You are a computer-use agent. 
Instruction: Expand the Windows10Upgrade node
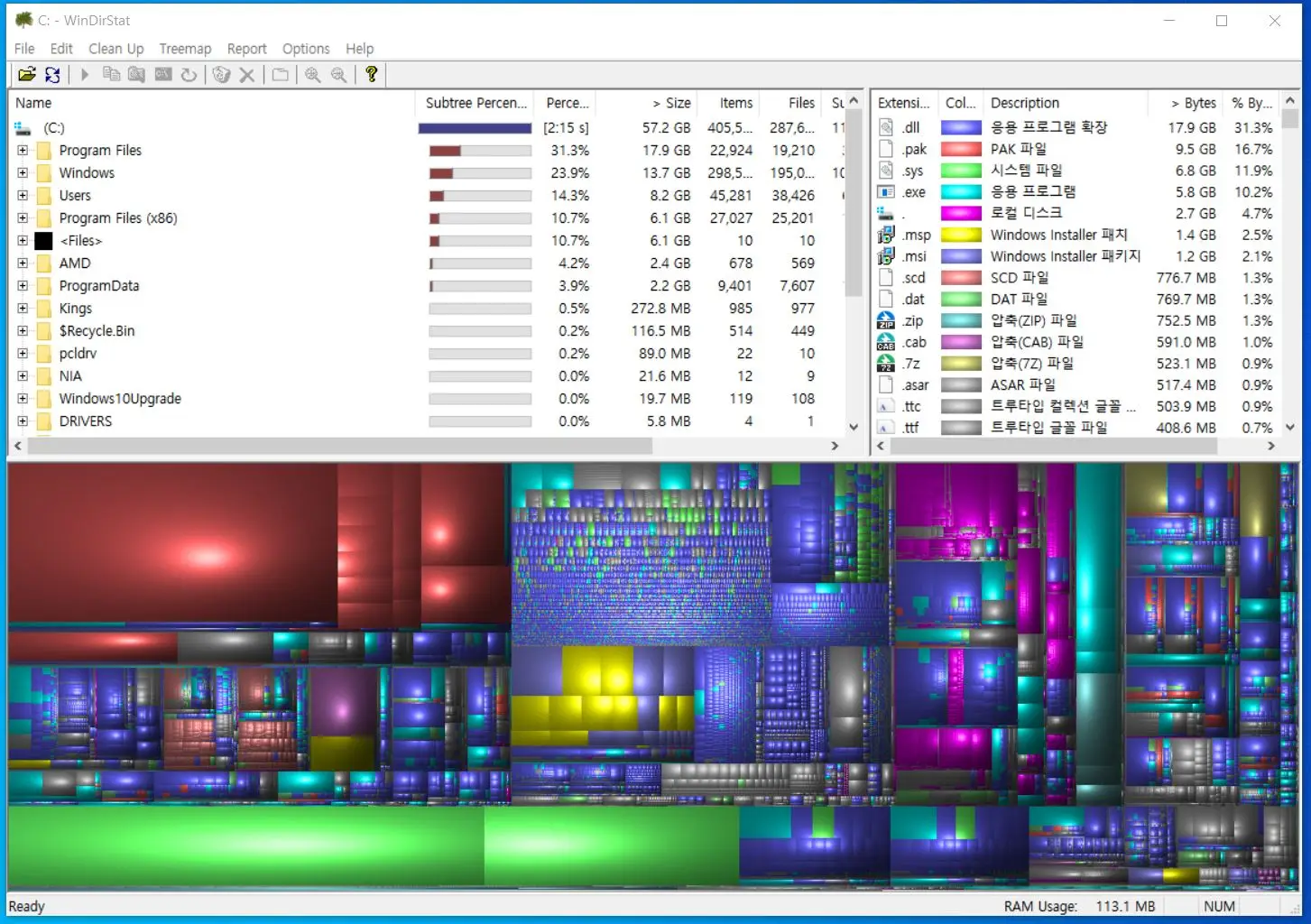(23, 399)
